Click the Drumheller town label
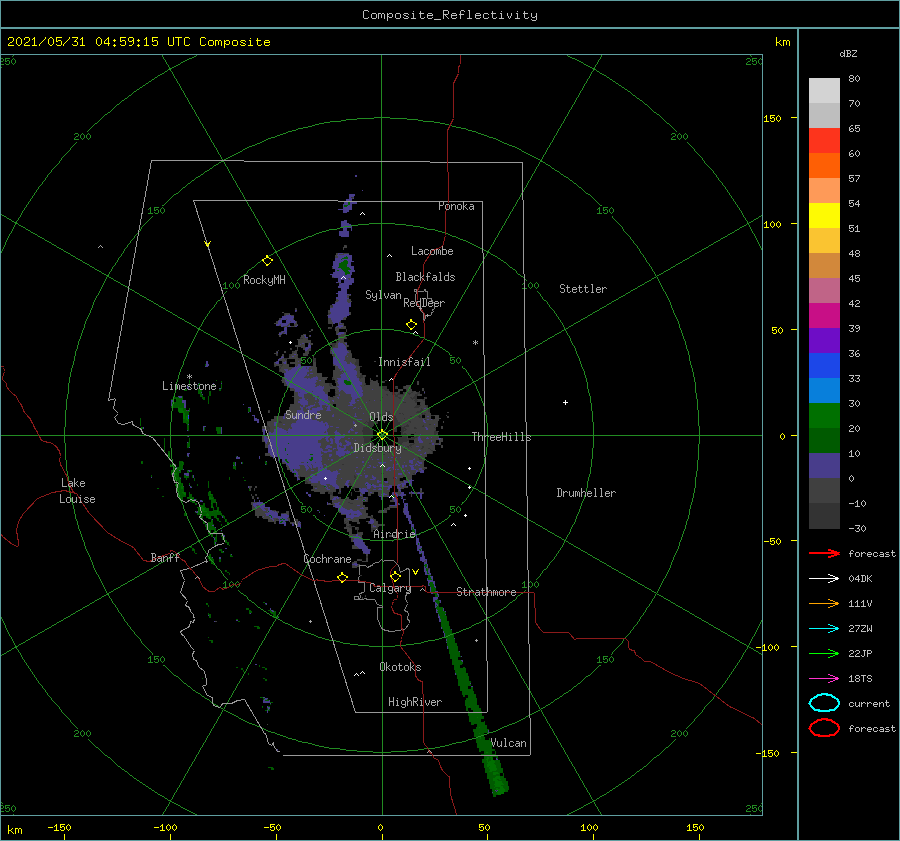This screenshot has width=900, height=841. (x=586, y=493)
